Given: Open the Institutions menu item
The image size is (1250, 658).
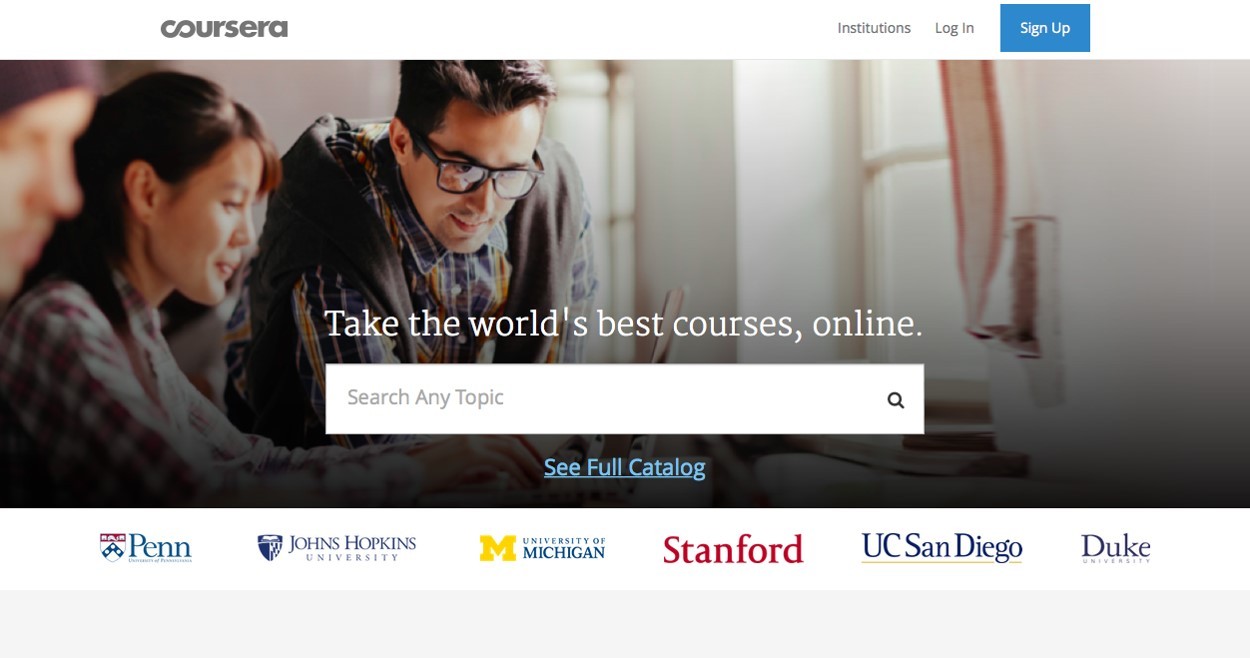Looking at the screenshot, I should 874,28.
